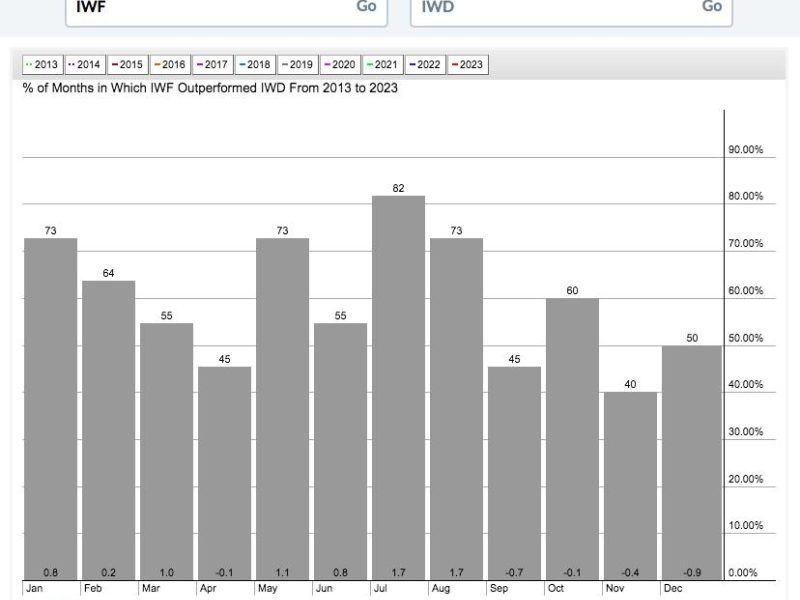Click the Jul axis label
The image size is (800, 600).
(x=381, y=588)
